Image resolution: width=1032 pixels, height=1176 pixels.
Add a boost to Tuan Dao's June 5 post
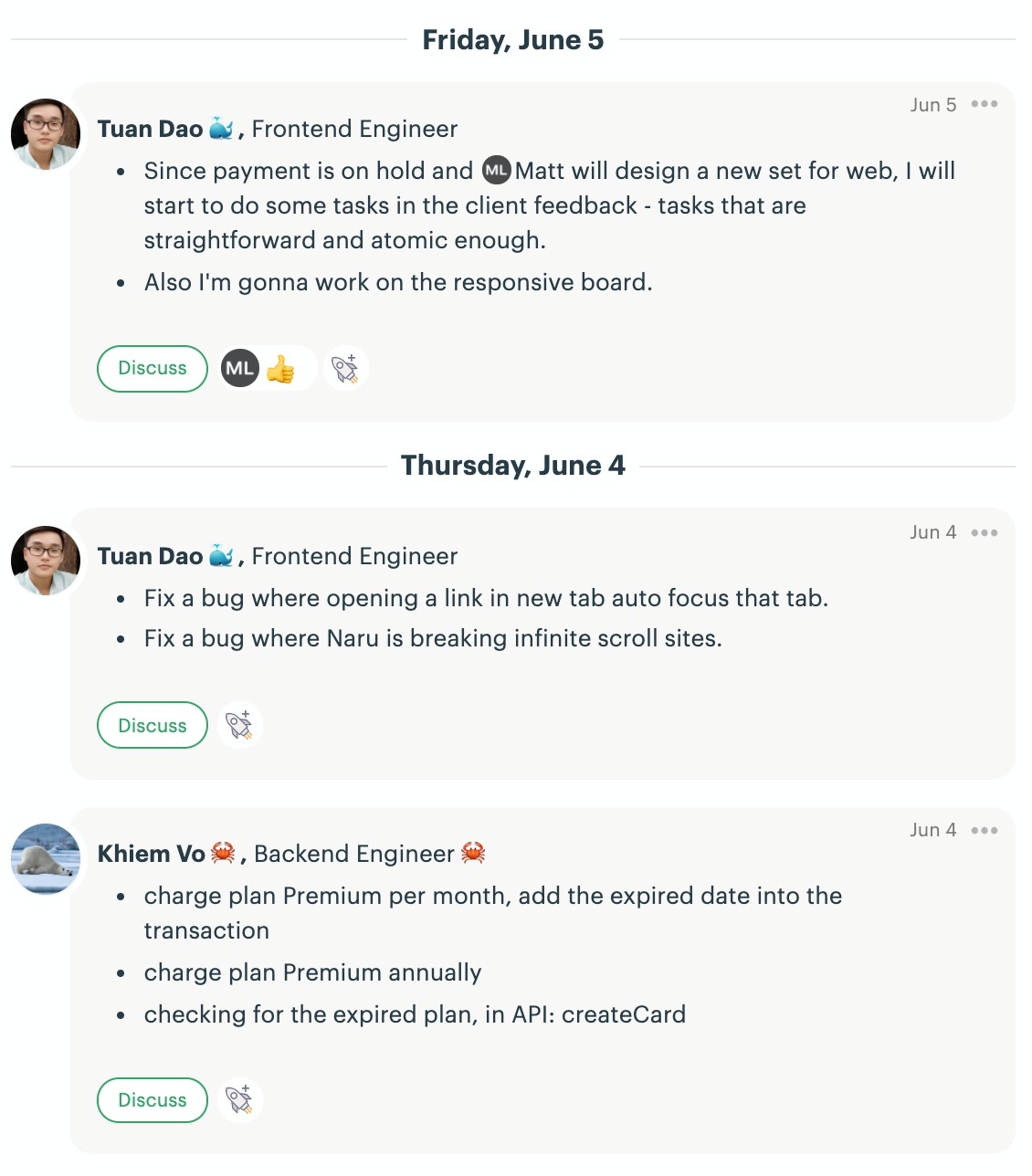345,369
